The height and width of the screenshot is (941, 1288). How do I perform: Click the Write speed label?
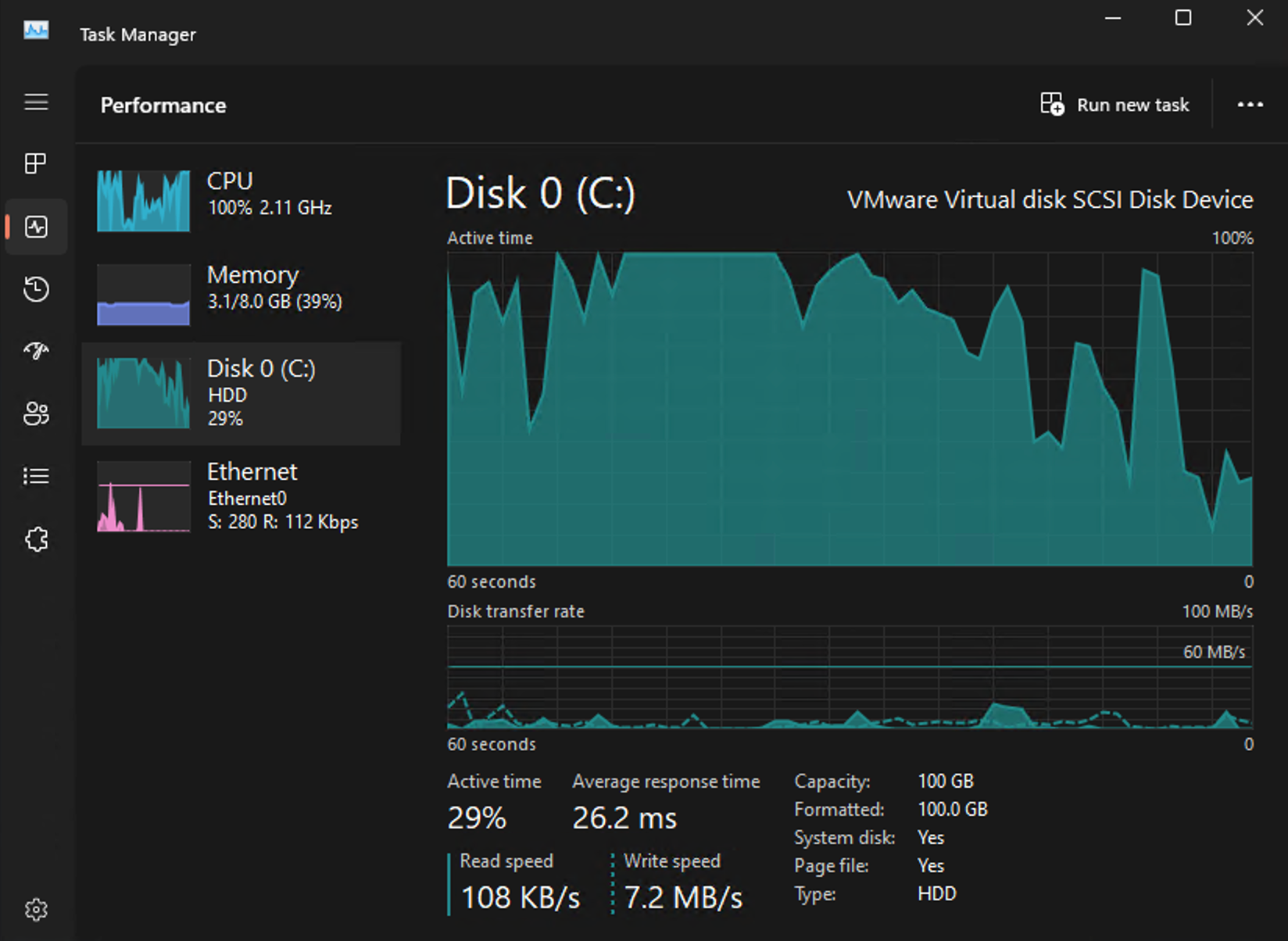pyautogui.click(x=672, y=860)
